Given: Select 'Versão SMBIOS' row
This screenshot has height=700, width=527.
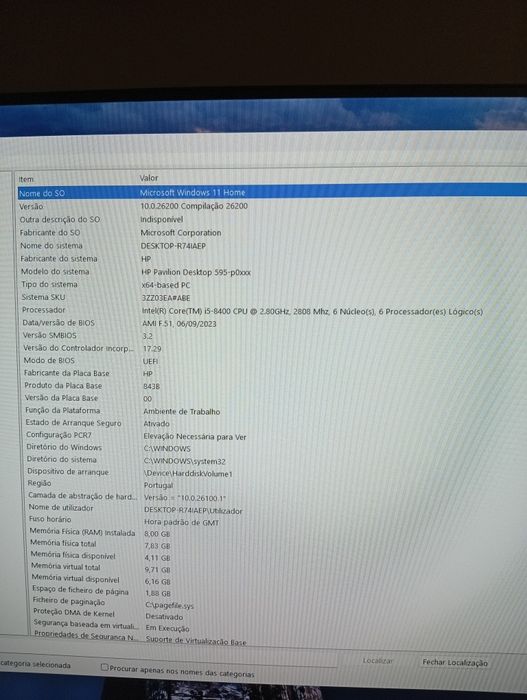Looking at the screenshot, I should click(x=50, y=335).
